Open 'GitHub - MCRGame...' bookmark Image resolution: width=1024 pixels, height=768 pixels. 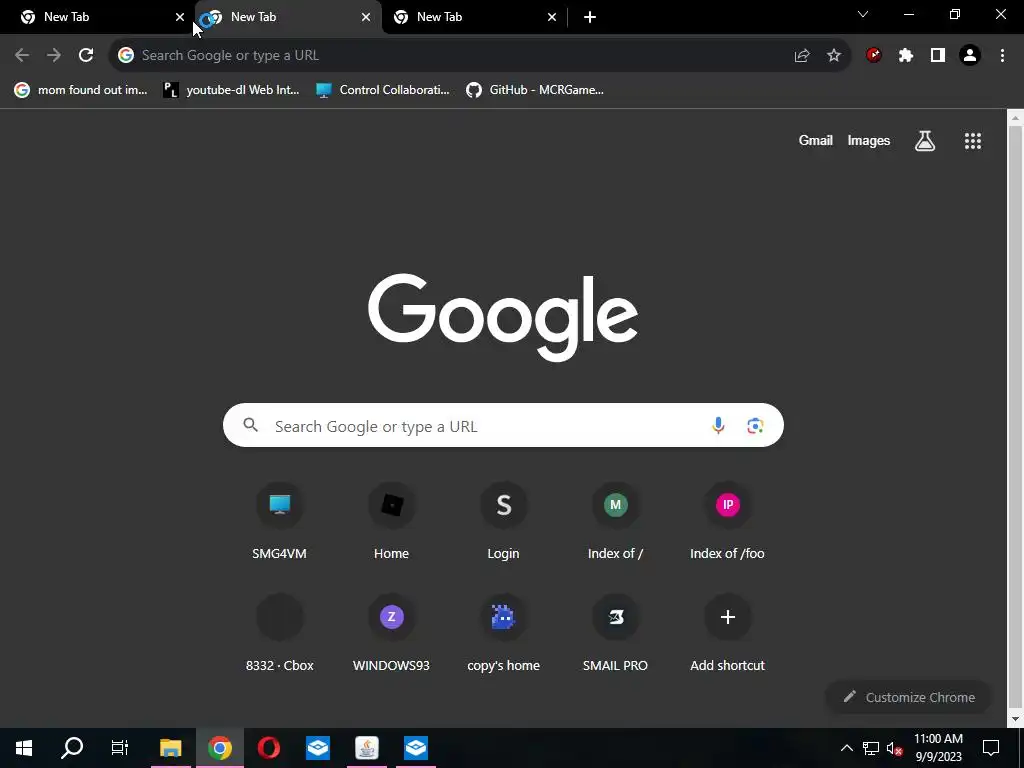tap(535, 90)
